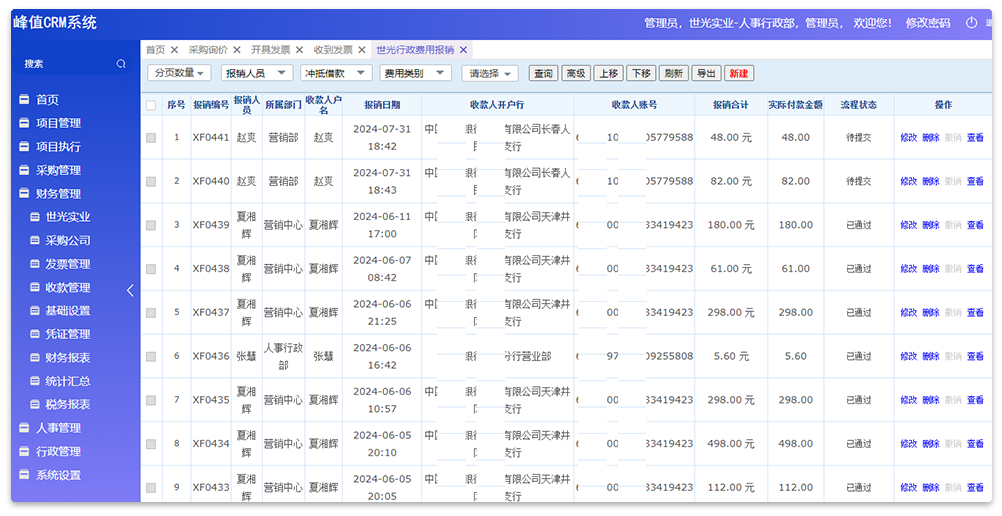Check the checkbox for row XF0436
The height and width of the screenshot is (516, 1002).
click(151, 356)
